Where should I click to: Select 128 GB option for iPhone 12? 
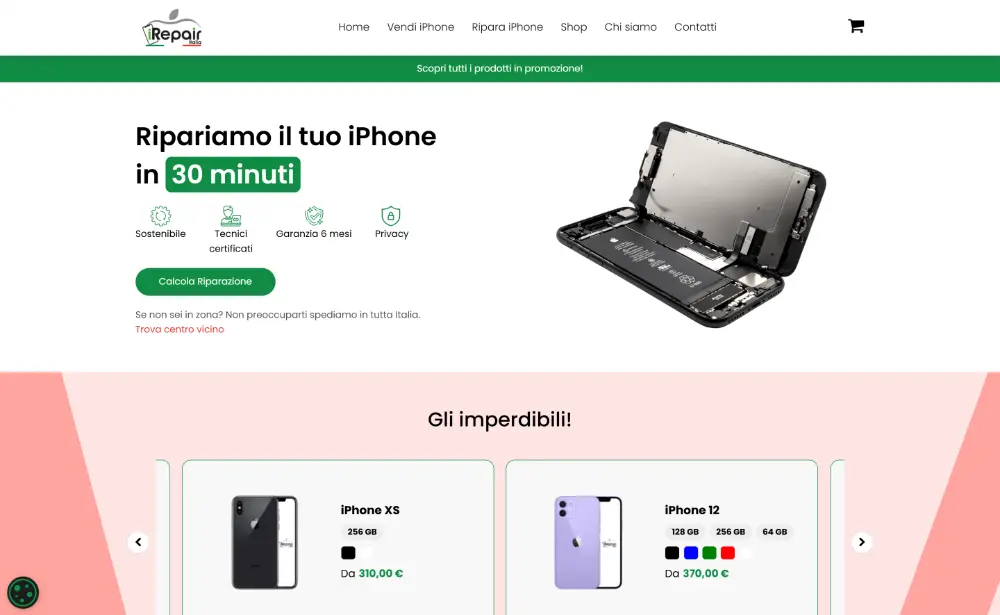685,531
